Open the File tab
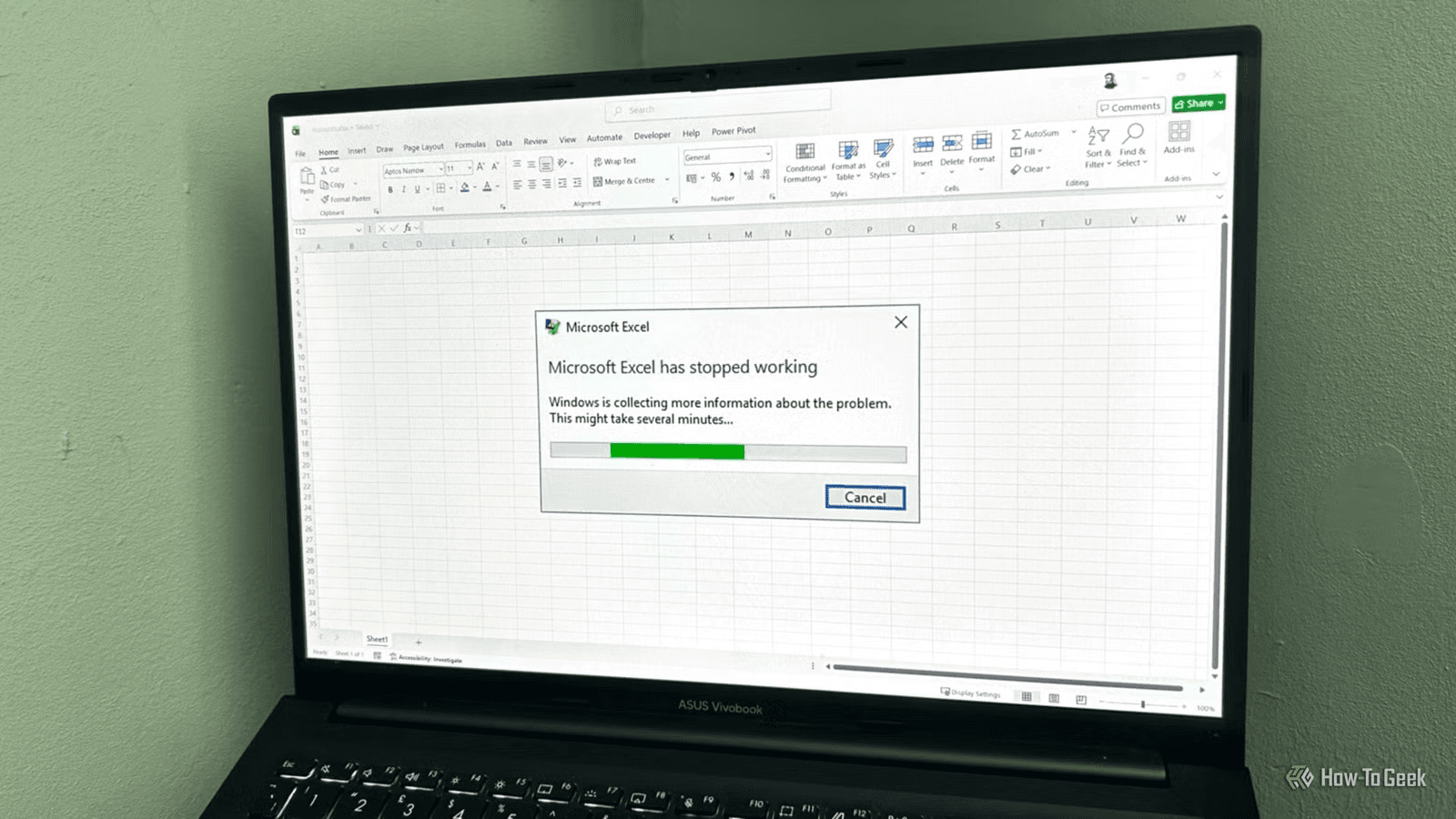The height and width of the screenshot is (819, 1456). click(x=300, y=154)
